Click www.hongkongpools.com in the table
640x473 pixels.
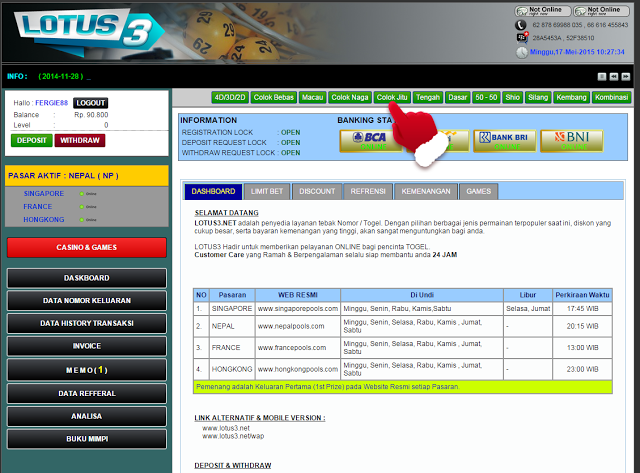298,369
